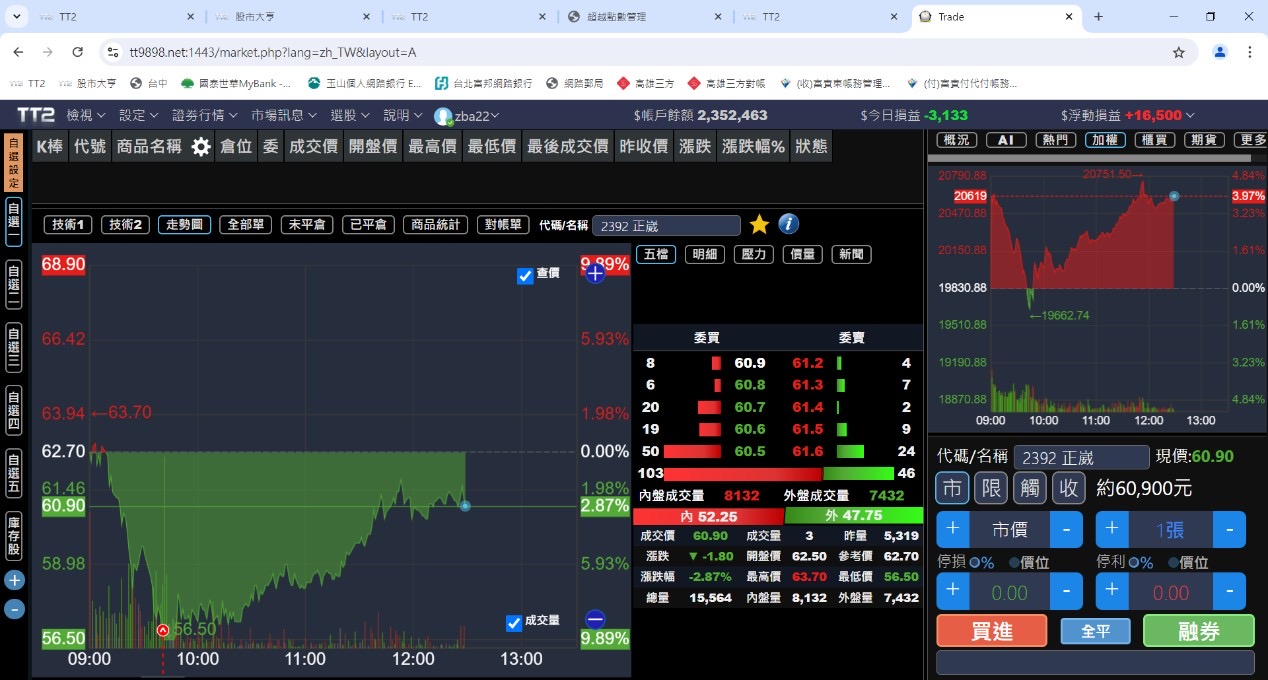Switch to 技術1 tab
The height and width of the screenshot is (680, 1268).
coord(70,225)
